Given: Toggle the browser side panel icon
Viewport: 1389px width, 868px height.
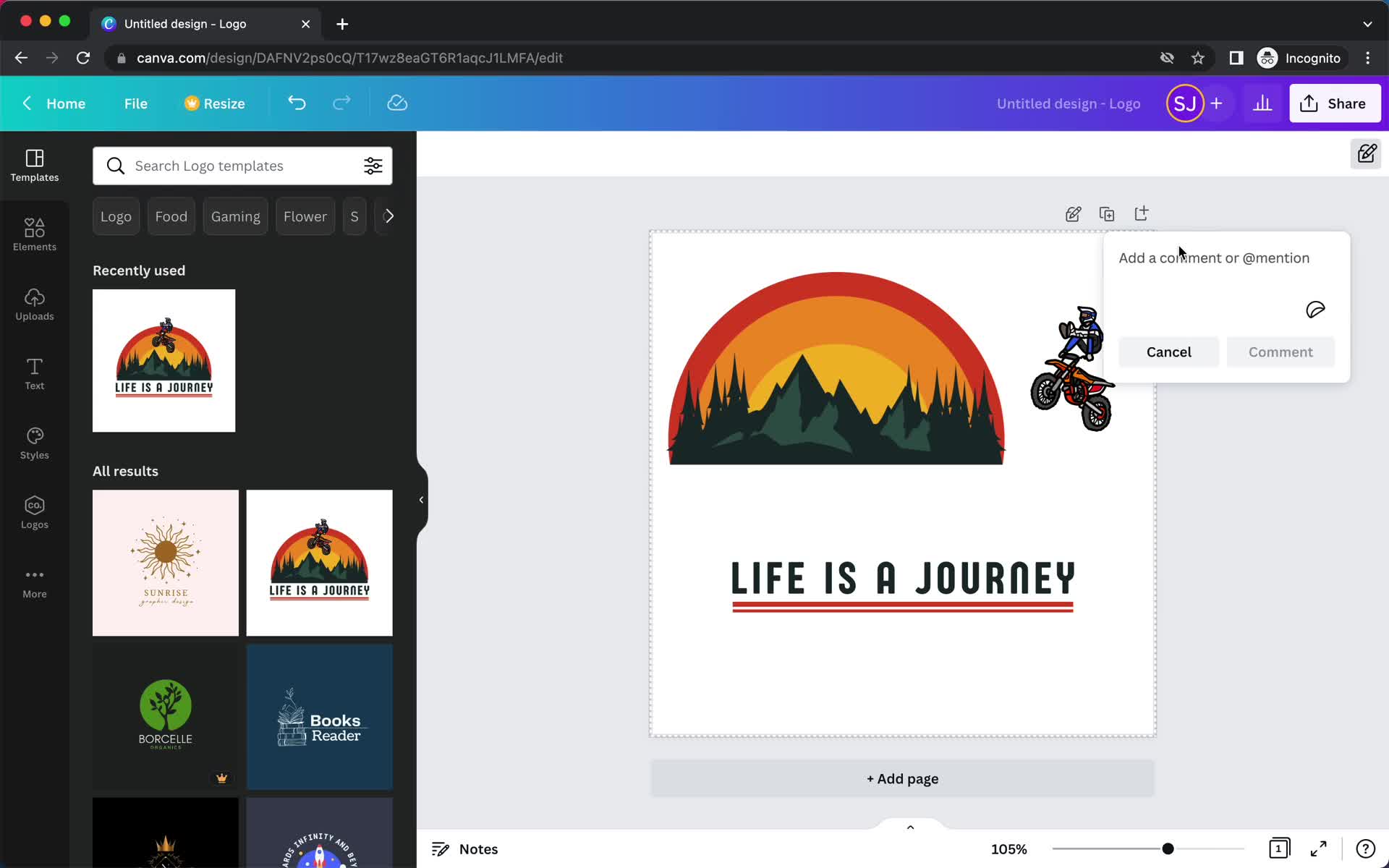Looking at the screenshot, I should pyautogui.click(x=1236, y=58).
